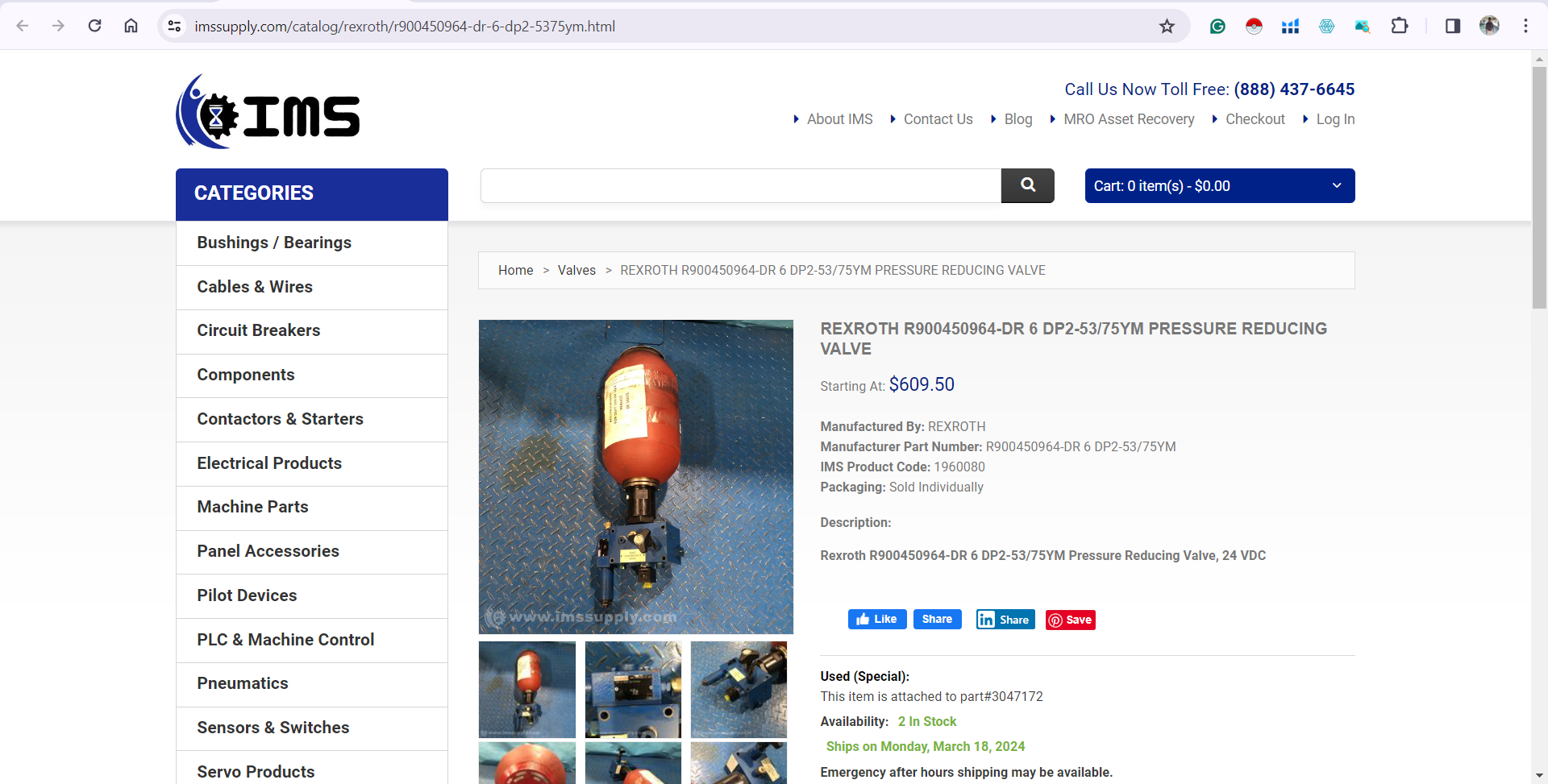
Task: Click the Valves breadcrumb
Action: click(576, 270)
